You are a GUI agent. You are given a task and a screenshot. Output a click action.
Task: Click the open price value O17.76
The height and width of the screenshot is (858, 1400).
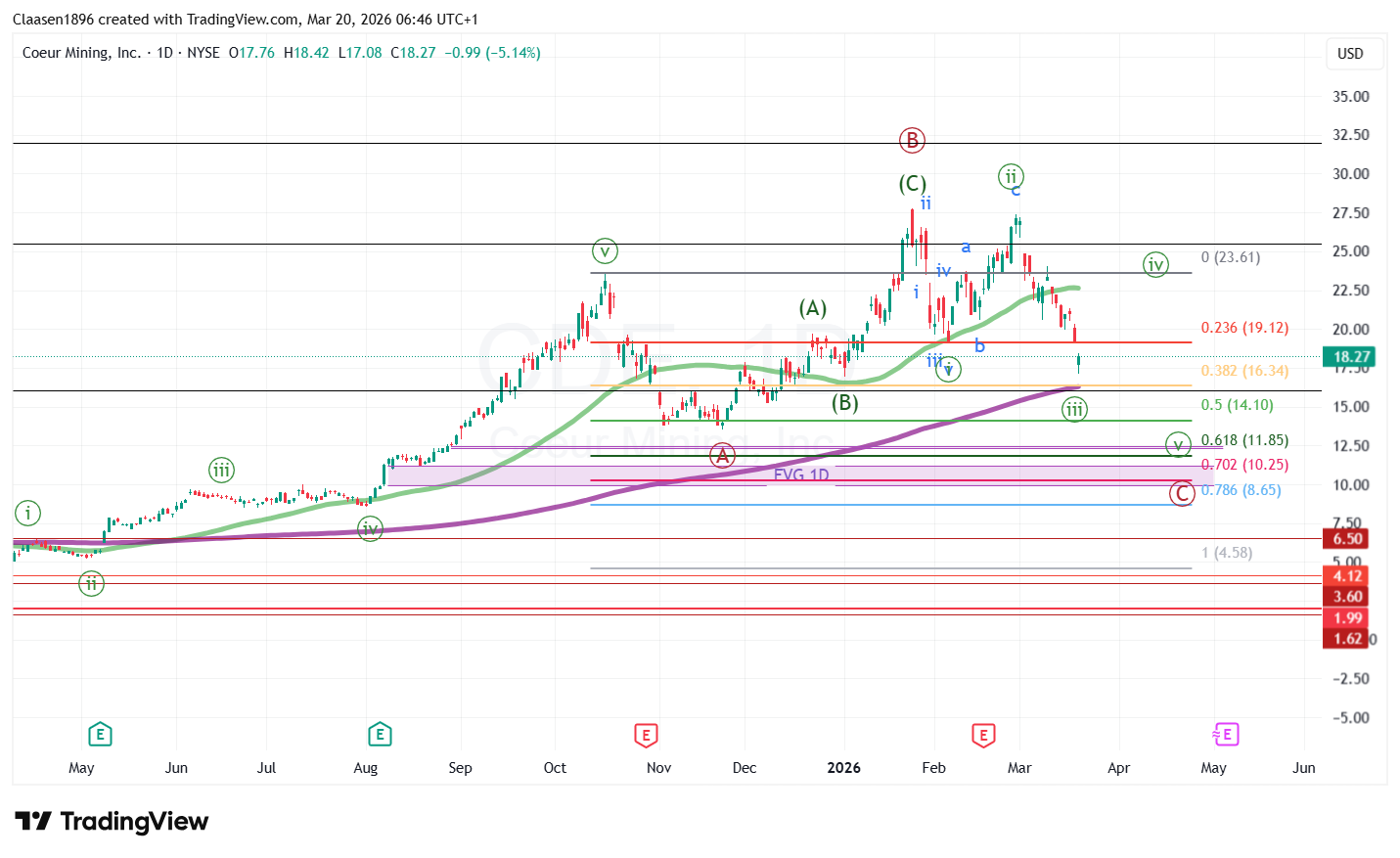click(251, 53)
